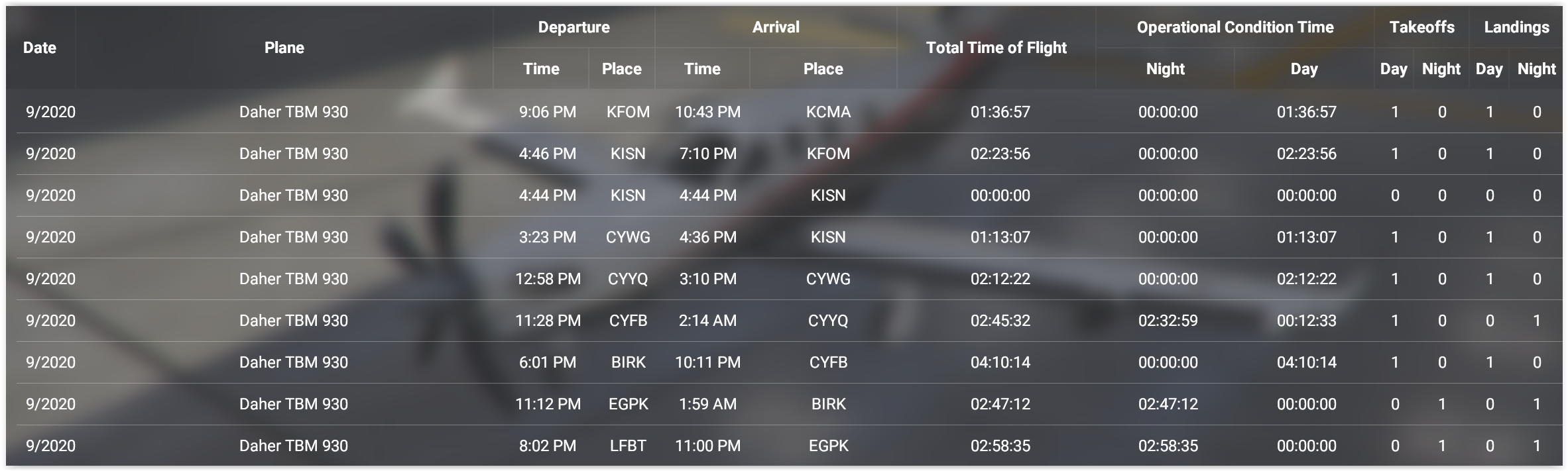Image resolution: width=1568 pixels, height=471 pixels.
Task: Click the KCMA arrival place cell
Action: pos(828,112)
